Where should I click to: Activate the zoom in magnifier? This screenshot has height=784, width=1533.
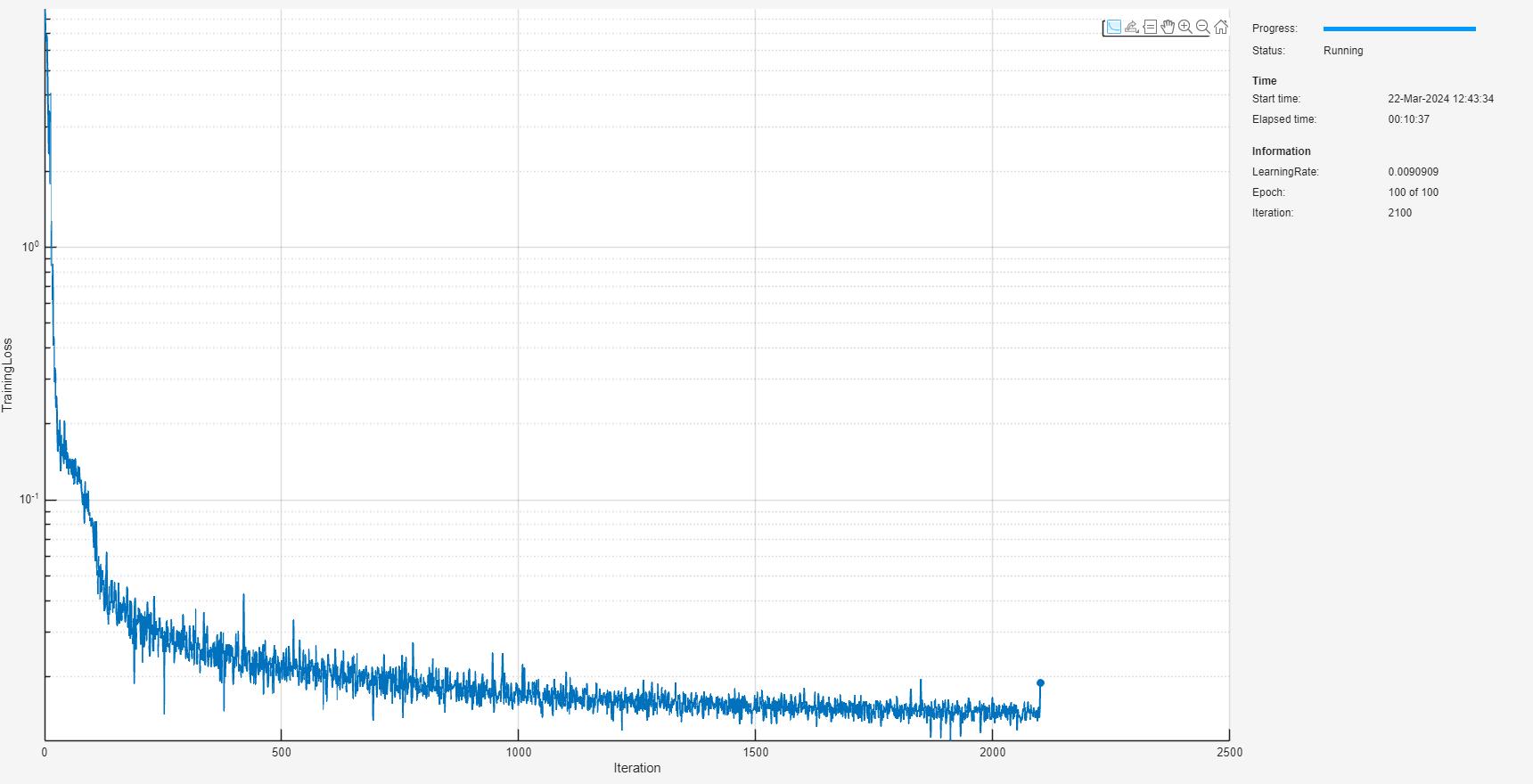click(1185, 27)
